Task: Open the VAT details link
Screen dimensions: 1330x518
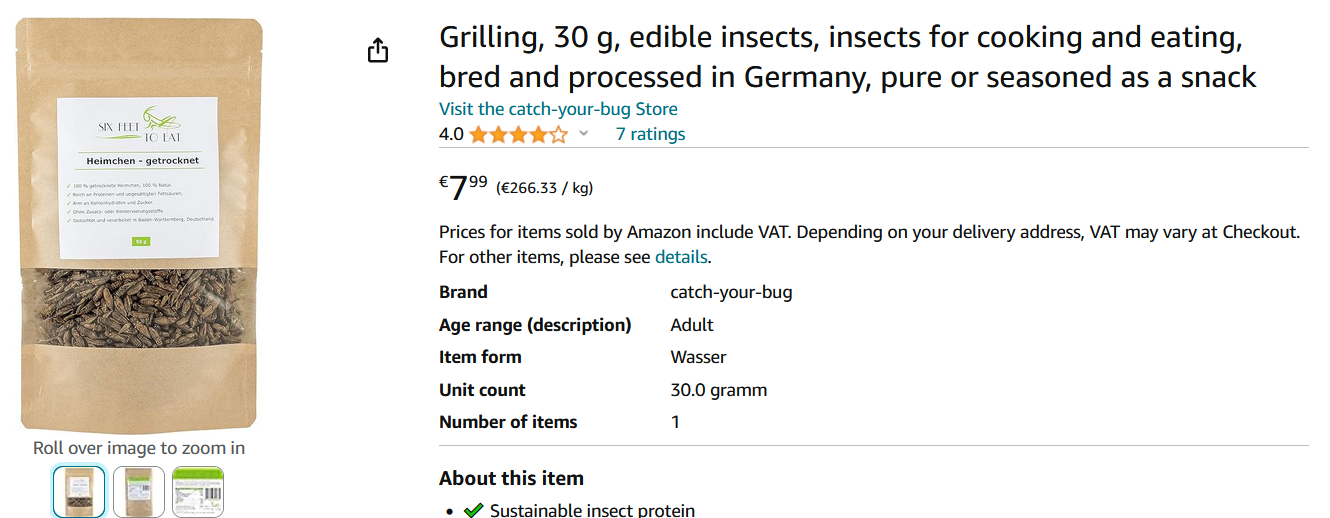Action: click(680, 257)
